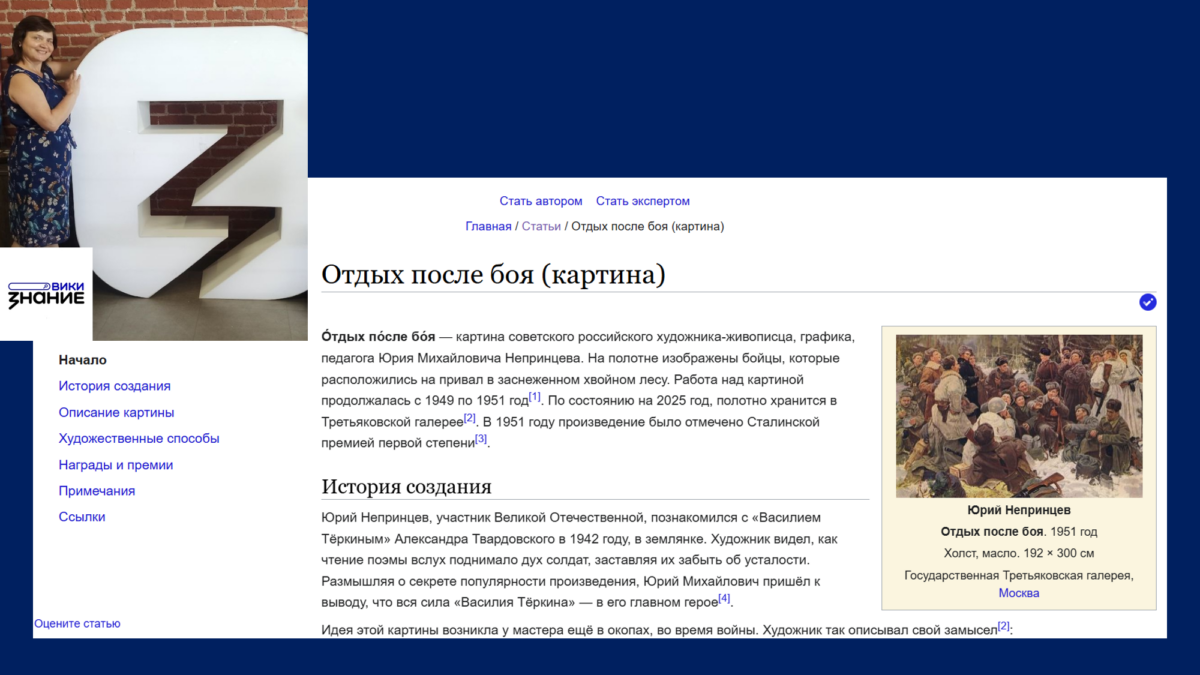Screen dimensions: 1200x675
Task: Click Государственная Третьяковская галерея text in the infobox
Action: pyautogui.click(x=1019, y=575)
